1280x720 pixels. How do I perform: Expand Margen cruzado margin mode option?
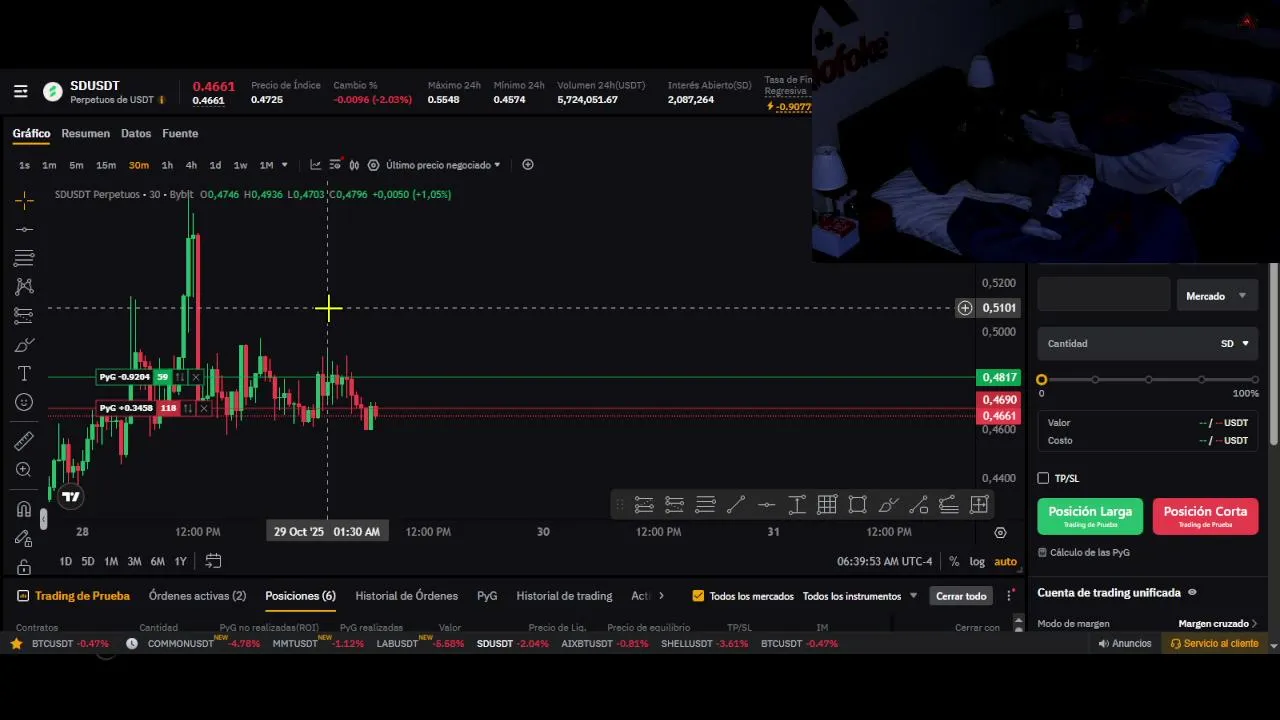click(1218, 624)
